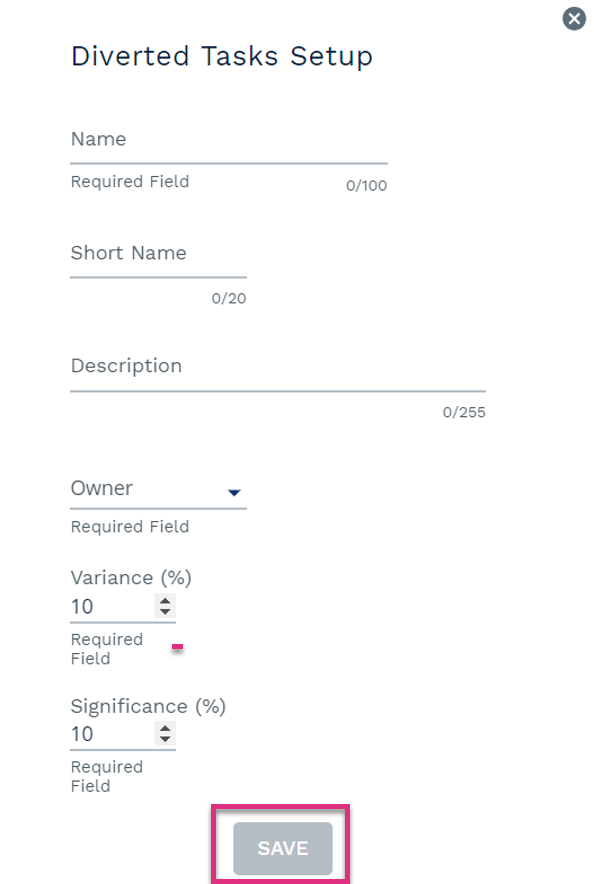Click the Diverted Tasks Setup heading
This screenshot has width=594, height=884.
click(x=221, y=56)
